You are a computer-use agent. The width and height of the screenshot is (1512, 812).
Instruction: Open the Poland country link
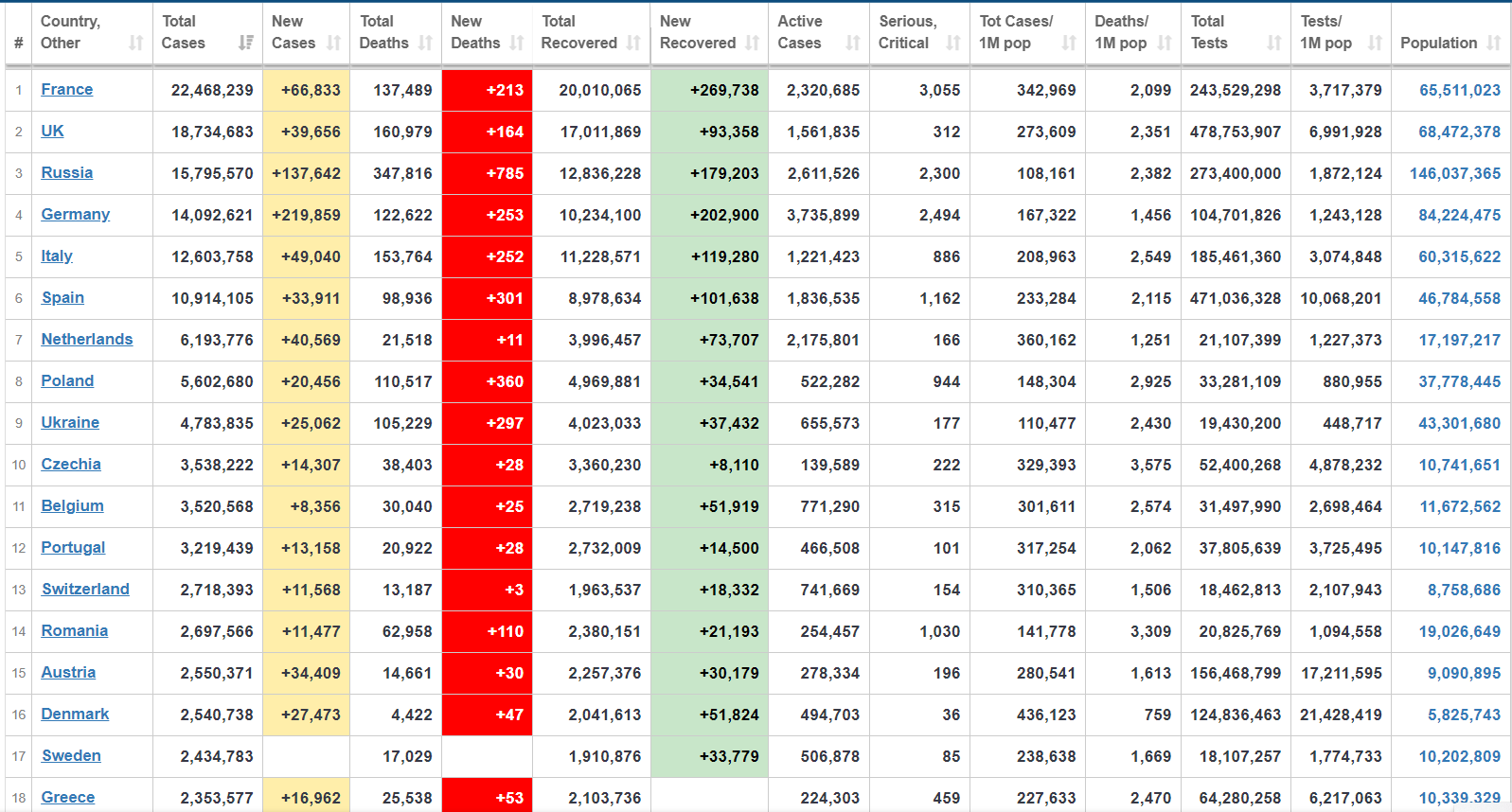[67, 380]
